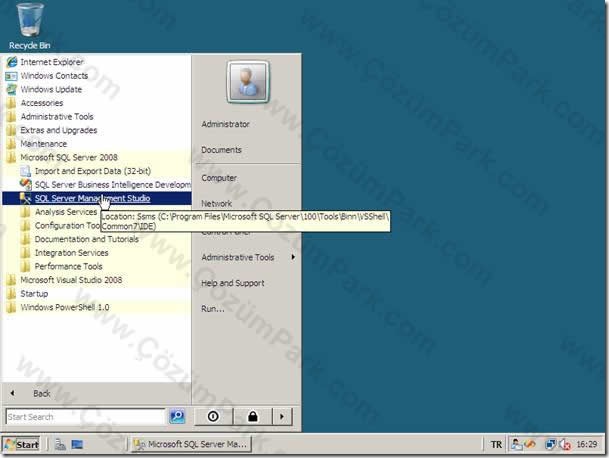Image resolution: width=609 pixels, height=458 pixels.
Task: Click the Start Search input box
Action: coord(85,417)
